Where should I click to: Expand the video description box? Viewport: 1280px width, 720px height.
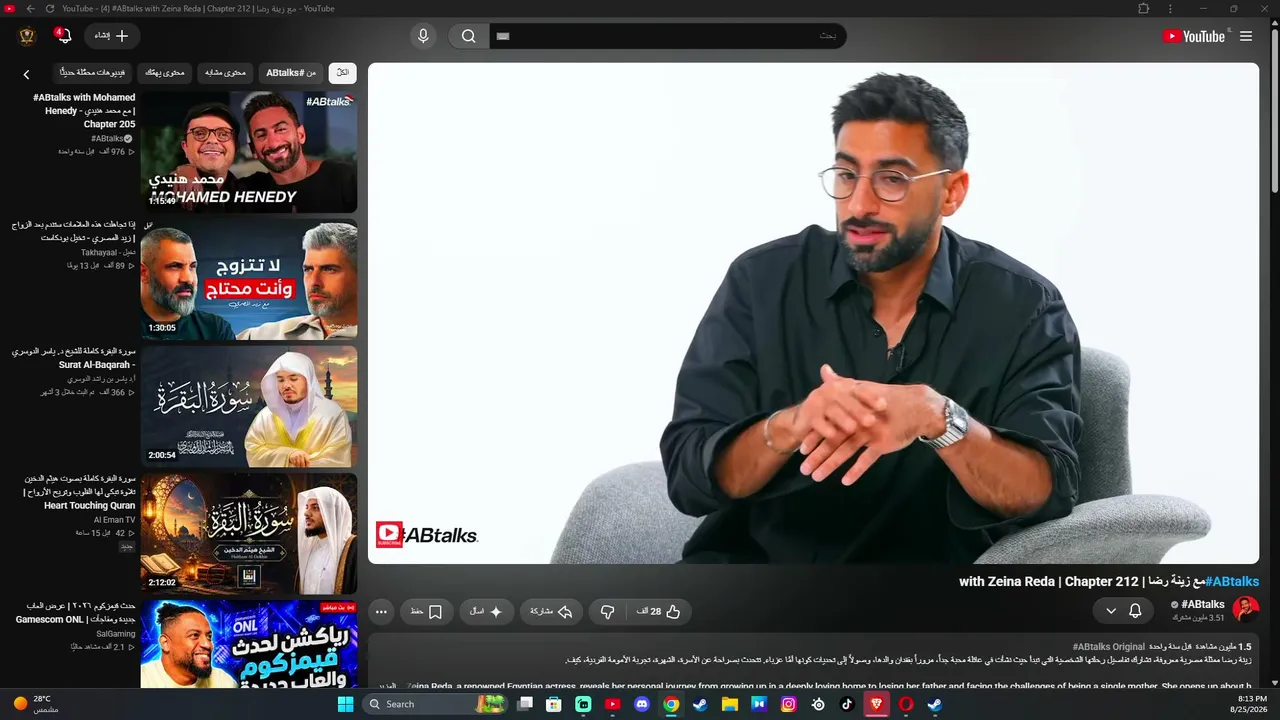(x=813, y=661)
